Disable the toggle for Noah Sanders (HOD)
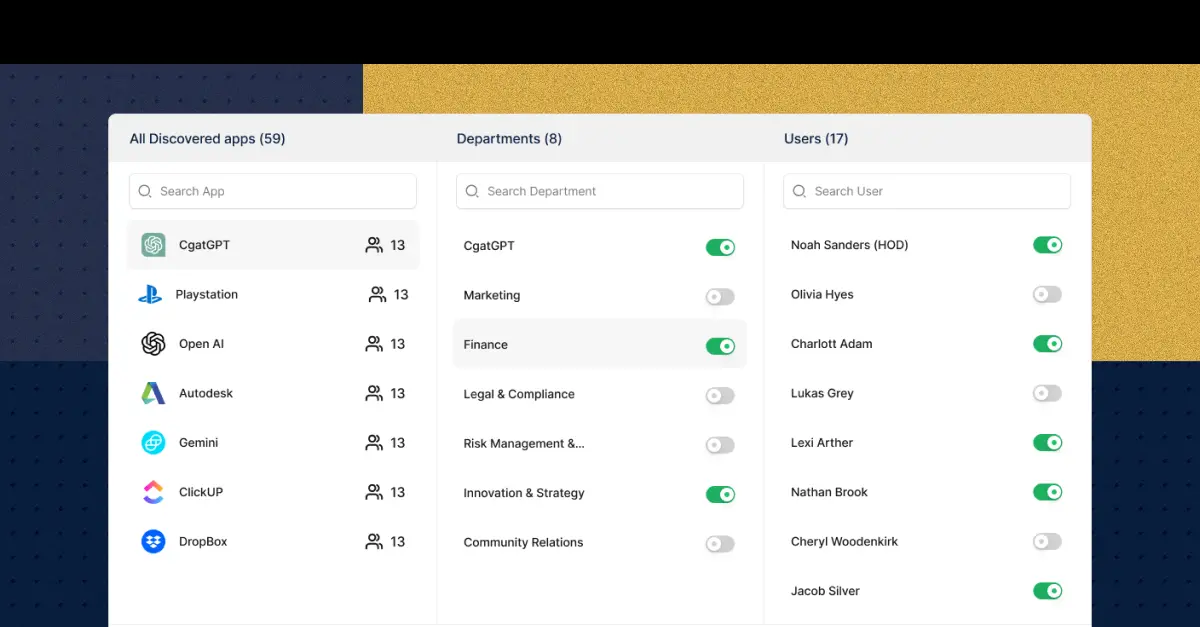Viewport: 1200px width, 627px height. point(1047,245)
